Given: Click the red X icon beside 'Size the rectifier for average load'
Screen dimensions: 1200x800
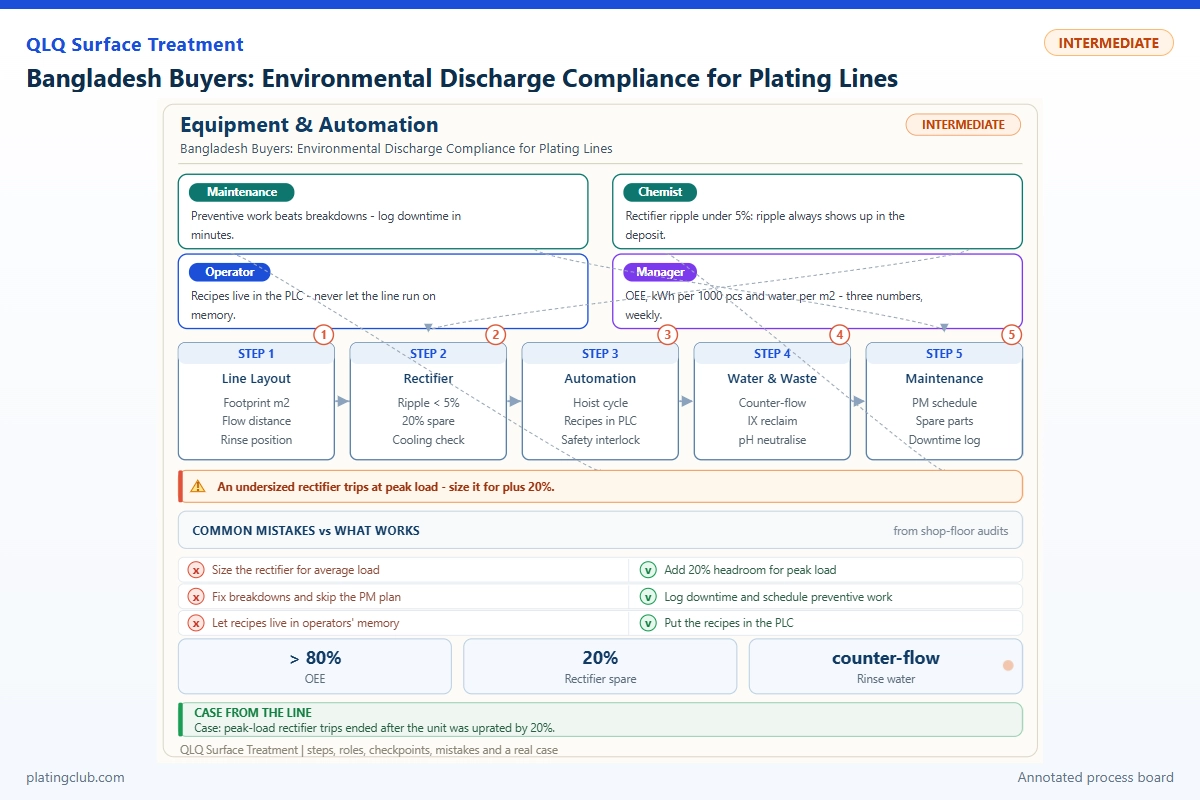Looking at the screenshot, I should pyautogui.click(x=196, y=570).
